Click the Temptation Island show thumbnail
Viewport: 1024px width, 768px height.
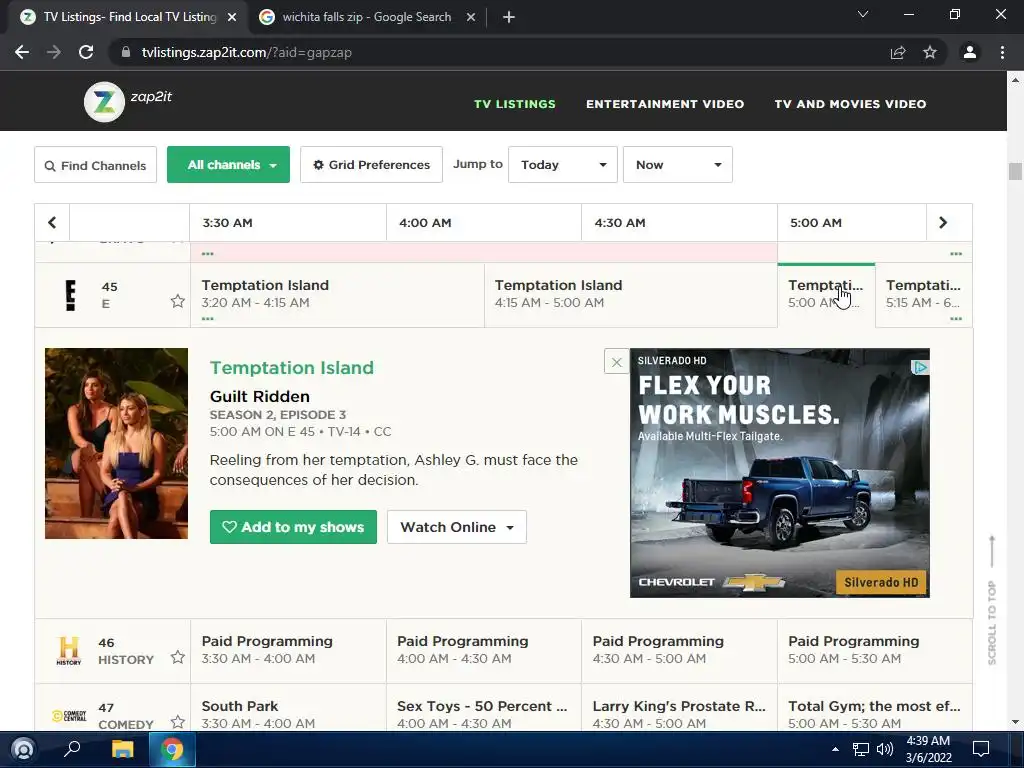coord(116,443)
